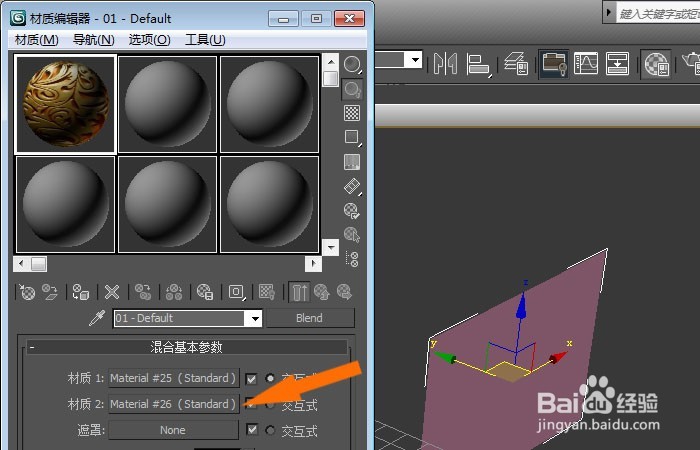Toggle the Backlight icon in Material Editor
Screen dimensions: 700x450
click(352, 89)
